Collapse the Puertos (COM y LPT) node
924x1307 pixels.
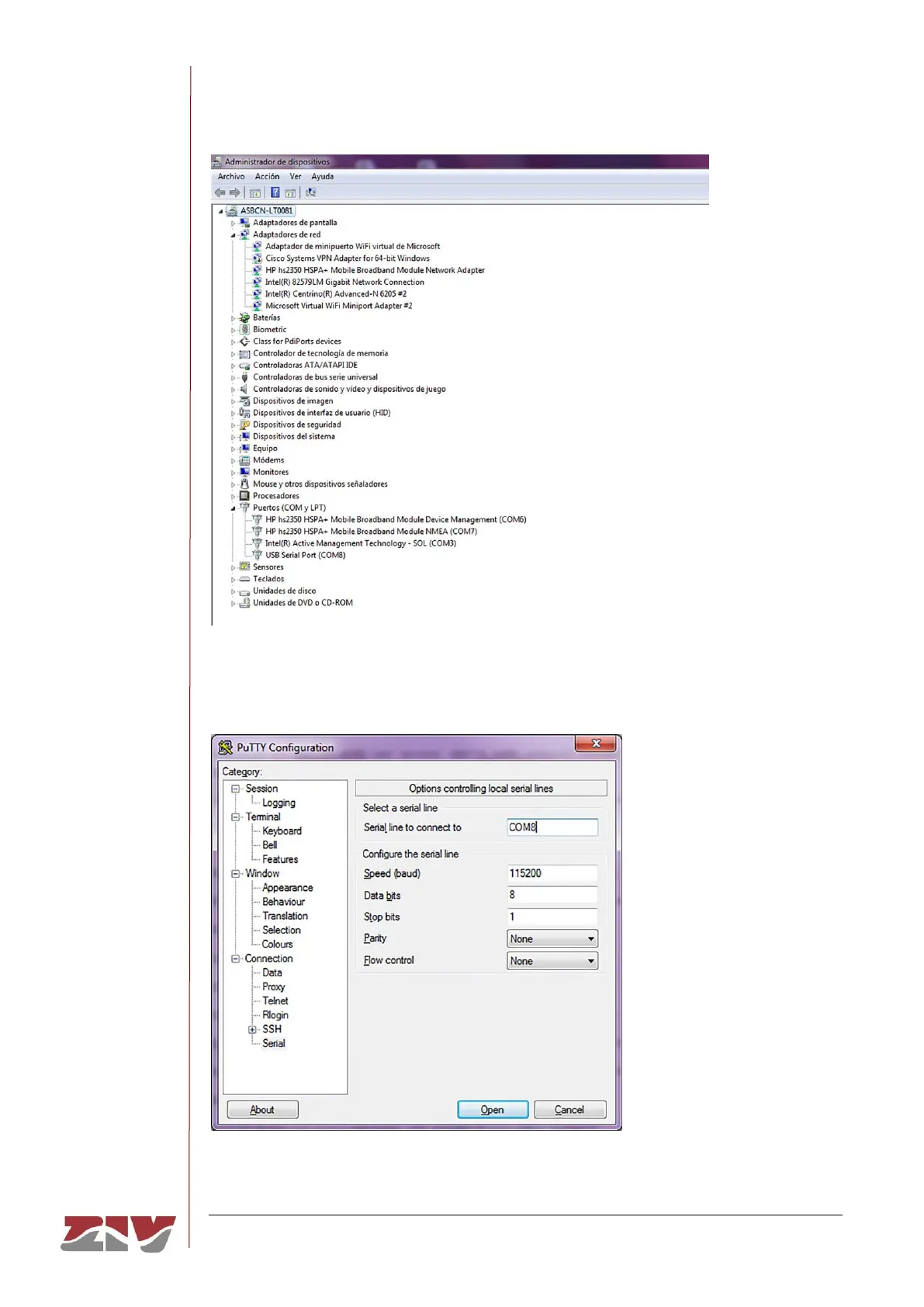[233, 508]
